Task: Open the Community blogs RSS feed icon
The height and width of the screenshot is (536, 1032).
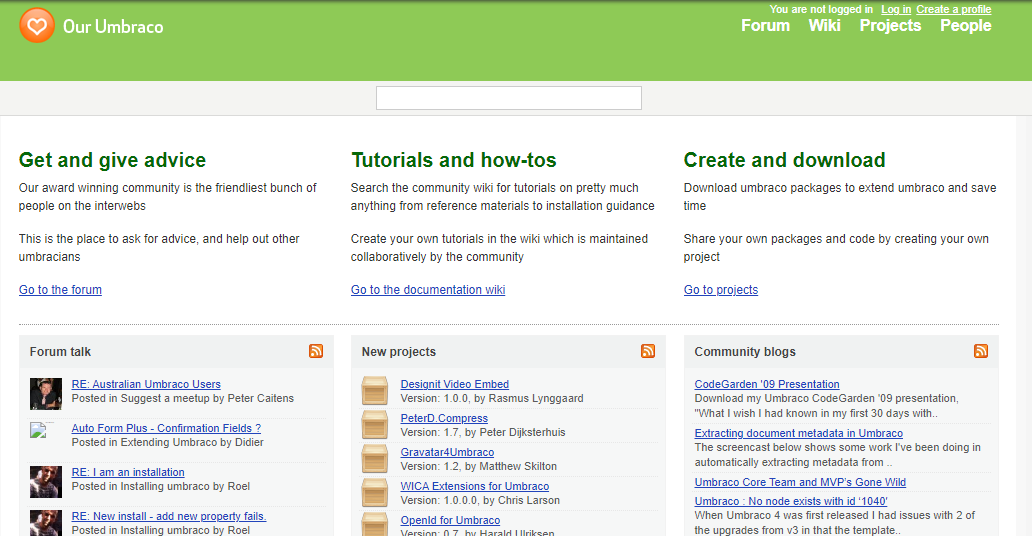Action: point(980,351)
